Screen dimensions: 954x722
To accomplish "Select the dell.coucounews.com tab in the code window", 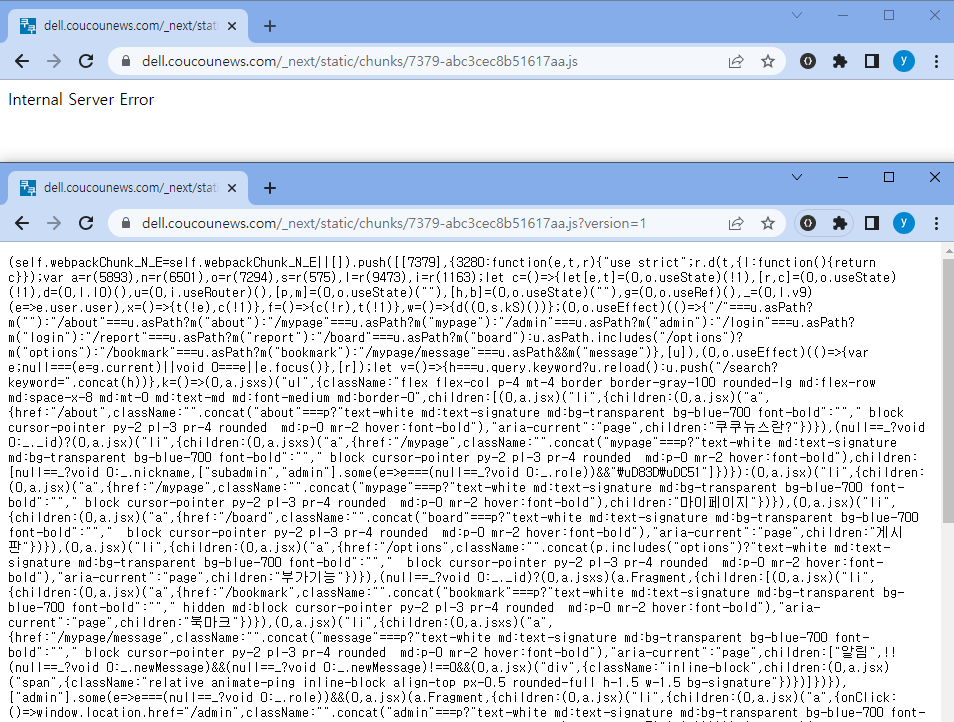I will point(118,188).
